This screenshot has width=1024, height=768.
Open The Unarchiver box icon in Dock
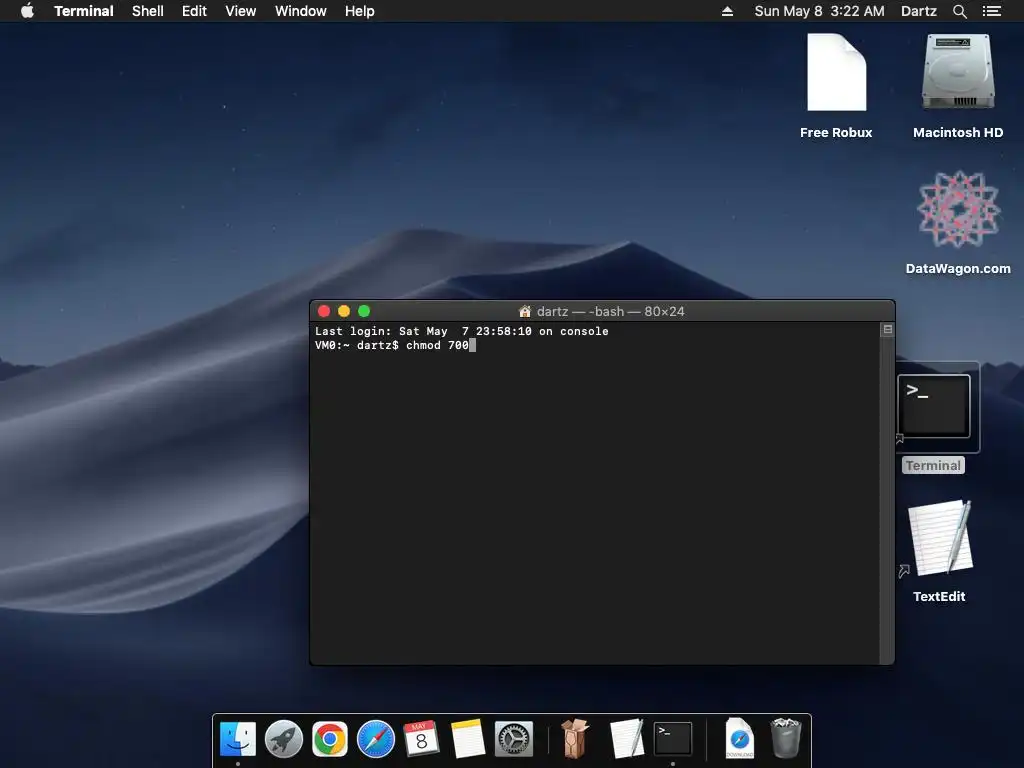(575, 739)
